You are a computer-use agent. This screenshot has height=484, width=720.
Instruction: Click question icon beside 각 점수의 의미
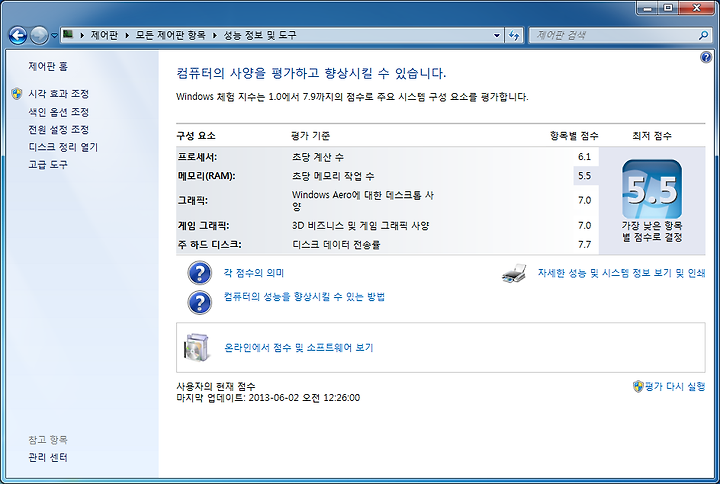pyautogui.click(x=200, y=273)
